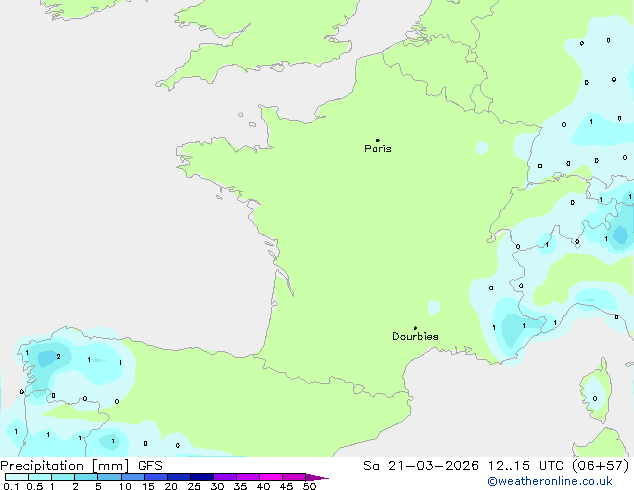
Task: Pick the 10–15 mm blue legend swatch
Action: click(x=133, y=477)
